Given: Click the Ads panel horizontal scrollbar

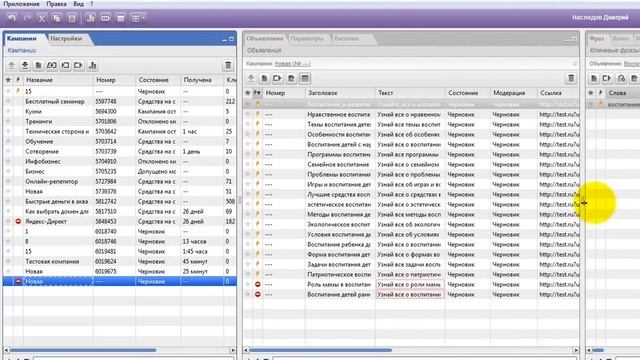Looking at the screenshot, I should coord(320,350).
